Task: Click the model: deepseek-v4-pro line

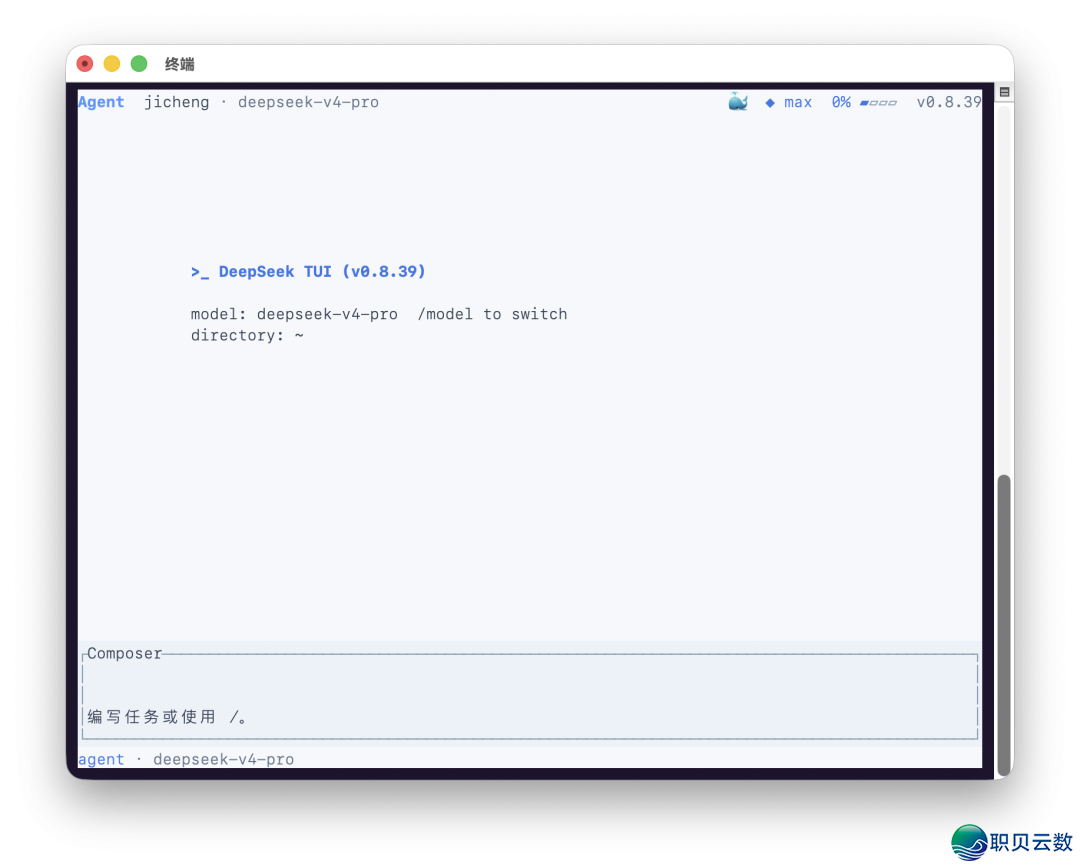Action: pyautogui.click(x=294, y=314)
